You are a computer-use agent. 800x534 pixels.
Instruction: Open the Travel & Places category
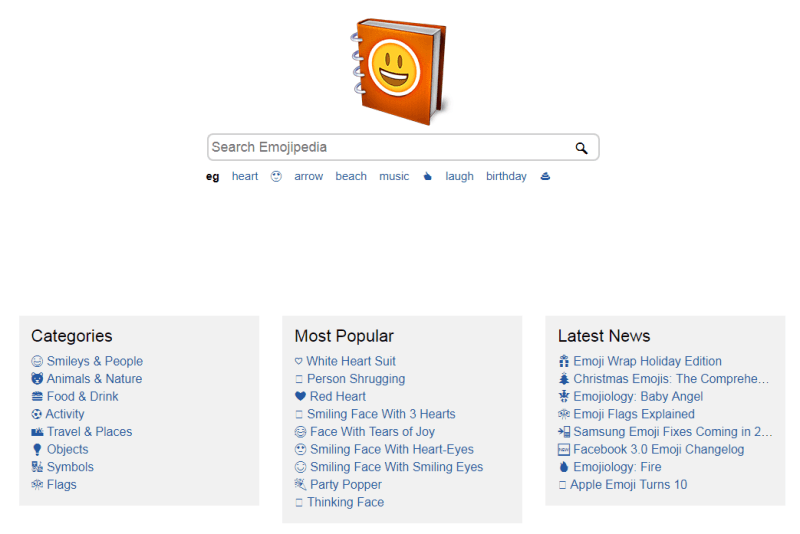click(x=89, y=432)
